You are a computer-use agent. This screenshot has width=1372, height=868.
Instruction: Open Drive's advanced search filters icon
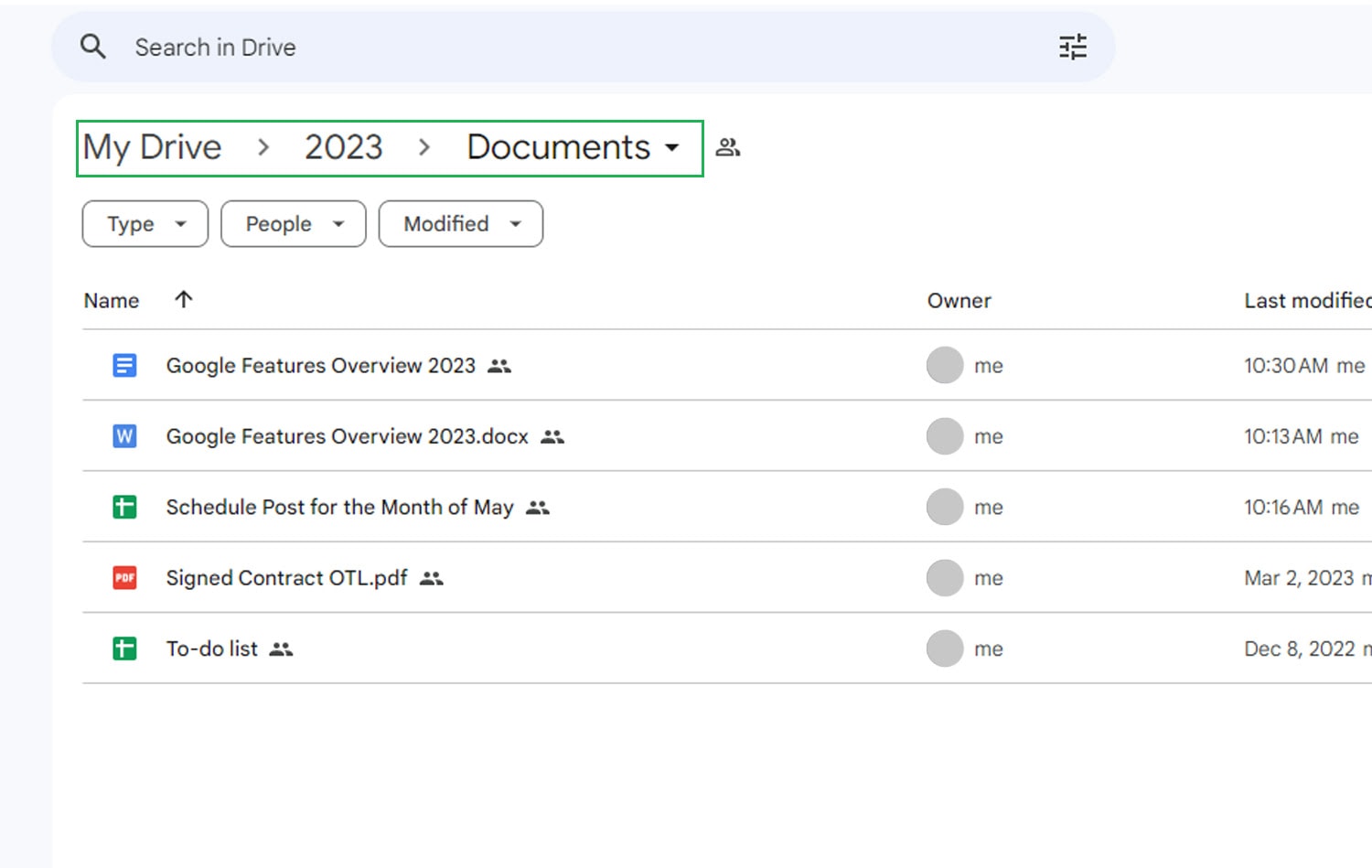tap(1072, 47)
